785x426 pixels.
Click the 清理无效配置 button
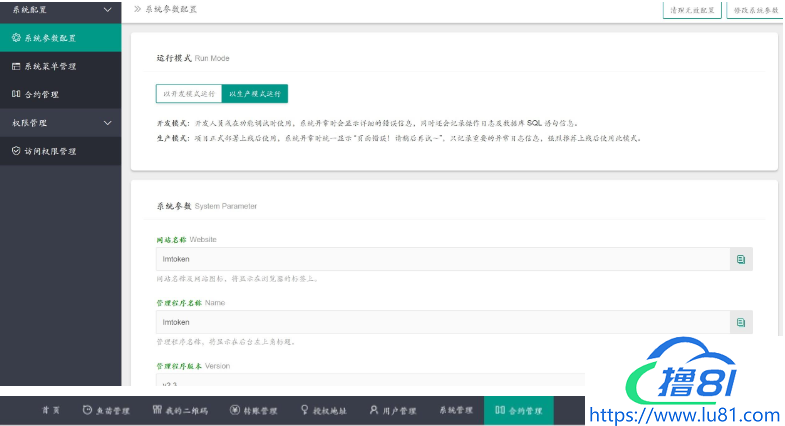pyautogui.click(x=692, y=9)
